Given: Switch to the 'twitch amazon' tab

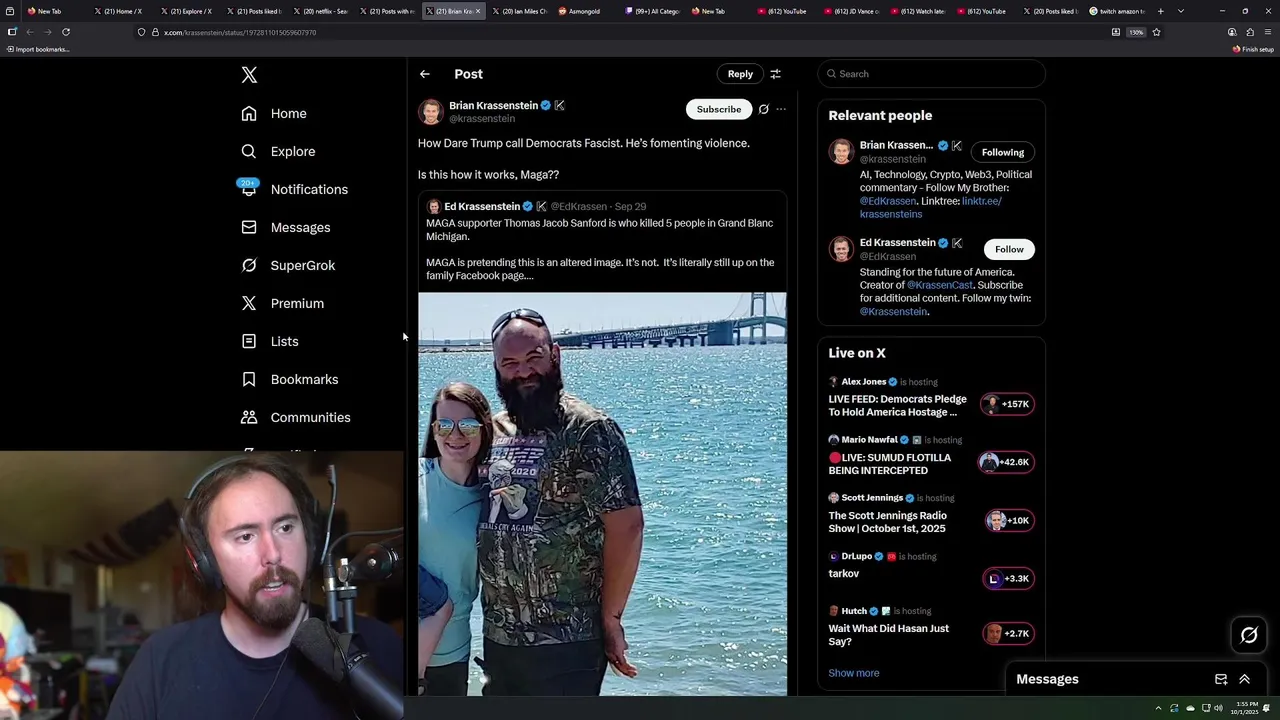Looking at the screenshot, I should pyautogui.click(x=1117, y=11).
